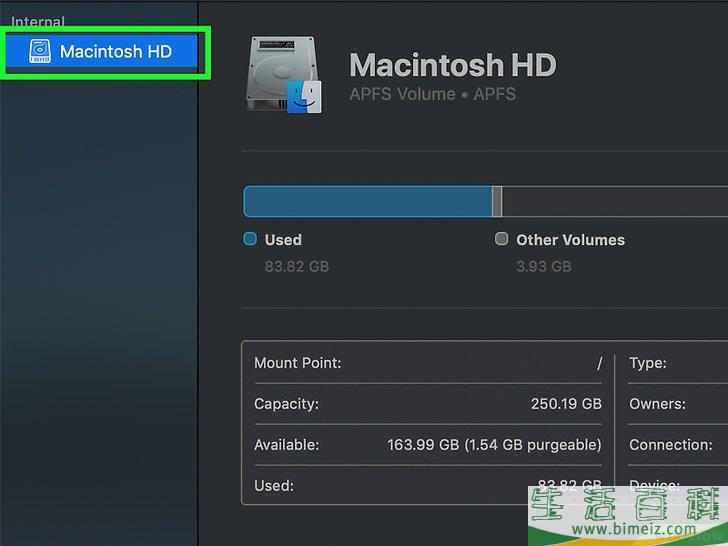
Task: Click the Type label
Action: pos(648,363)
